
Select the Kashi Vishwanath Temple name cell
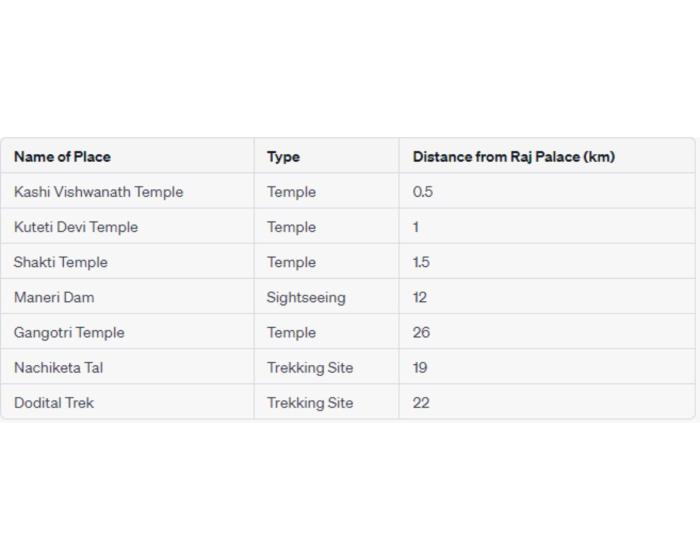[x=98, y=192]
